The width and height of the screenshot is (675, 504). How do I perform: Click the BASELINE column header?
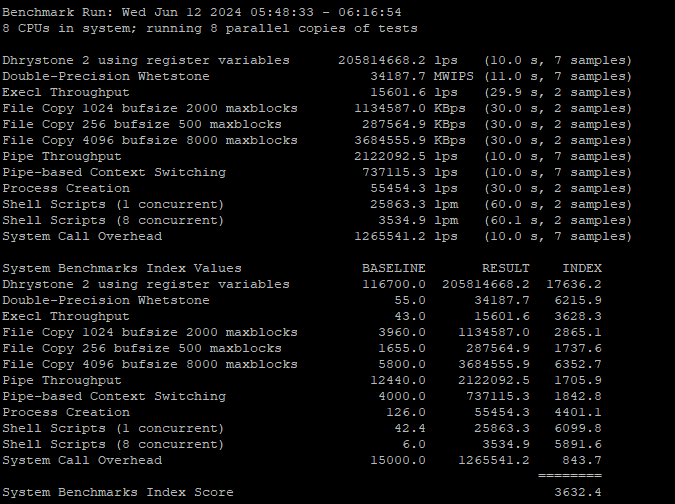point(393,268)
